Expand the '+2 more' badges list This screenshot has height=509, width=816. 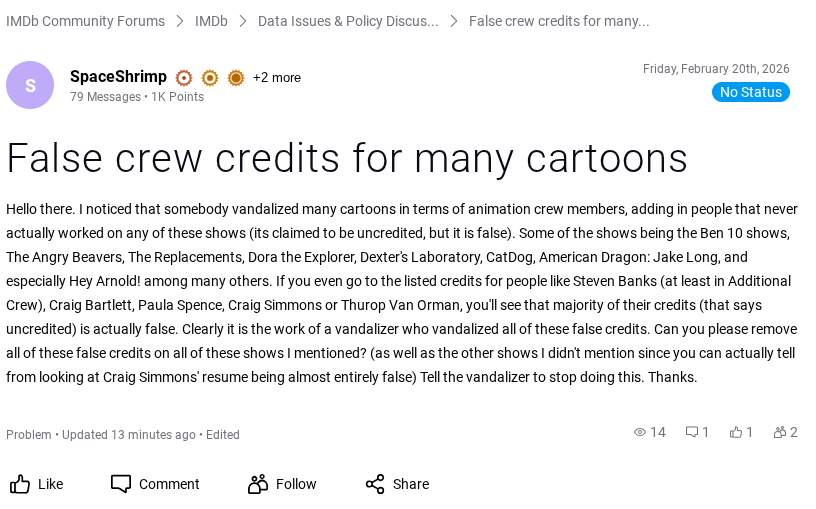coord(276,78)
